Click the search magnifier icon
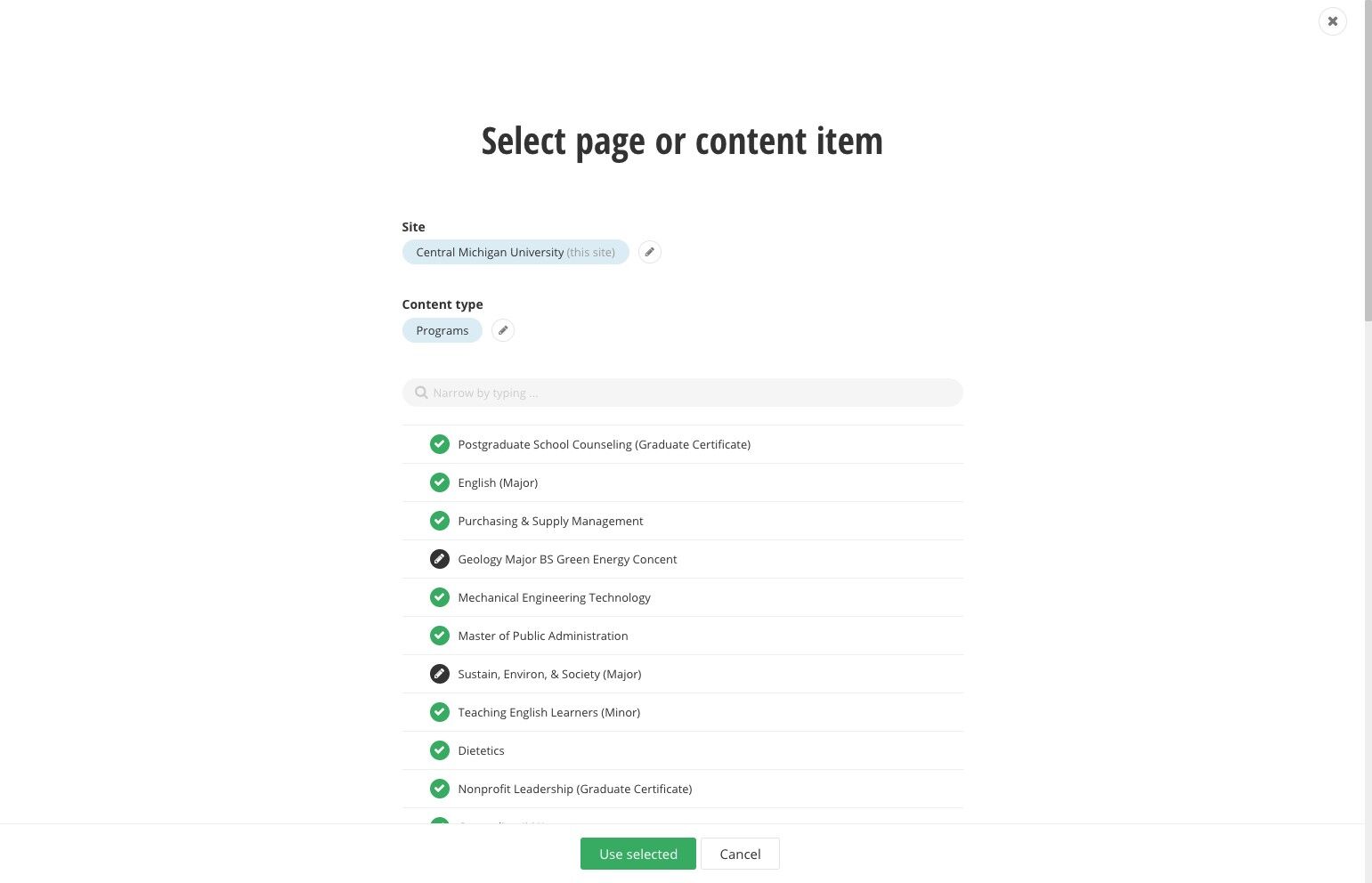The image size is (1372, 883). pos(421,393)
